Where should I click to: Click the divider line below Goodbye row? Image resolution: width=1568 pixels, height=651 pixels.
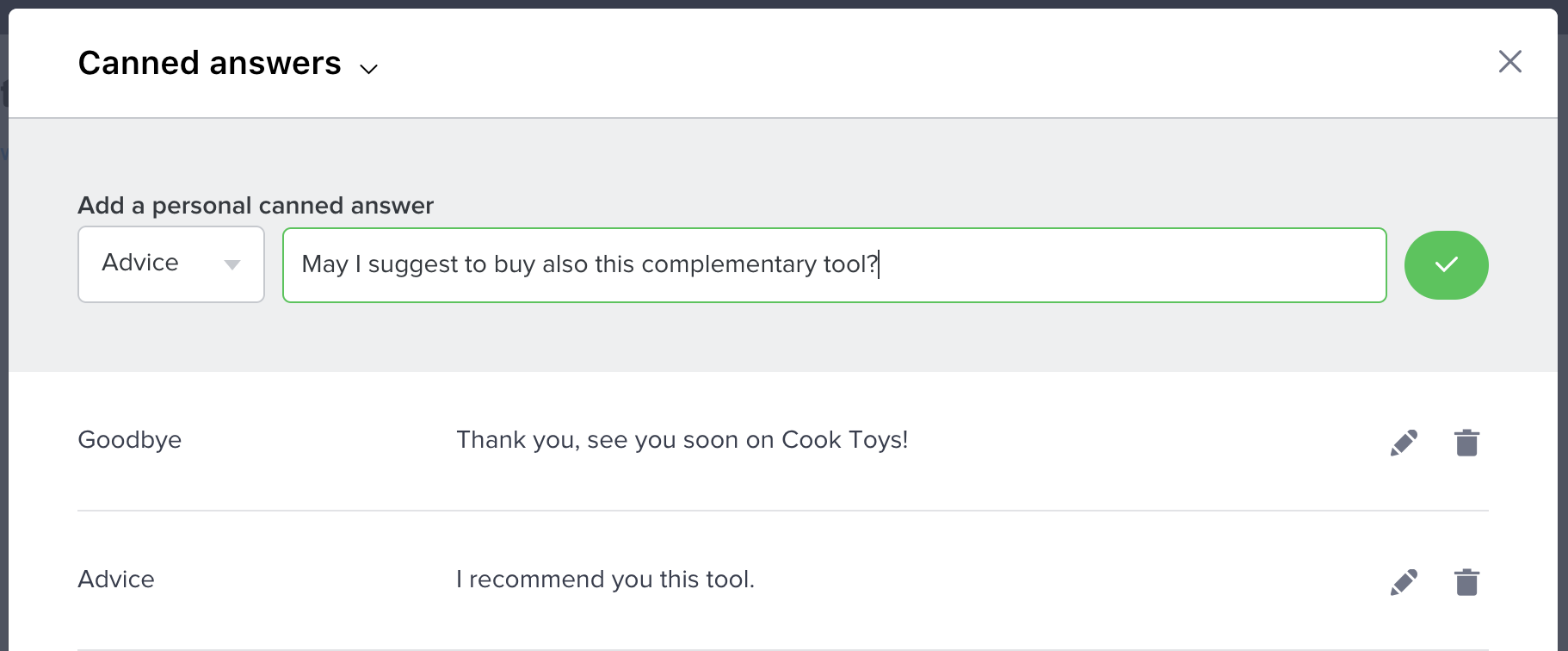775,511
